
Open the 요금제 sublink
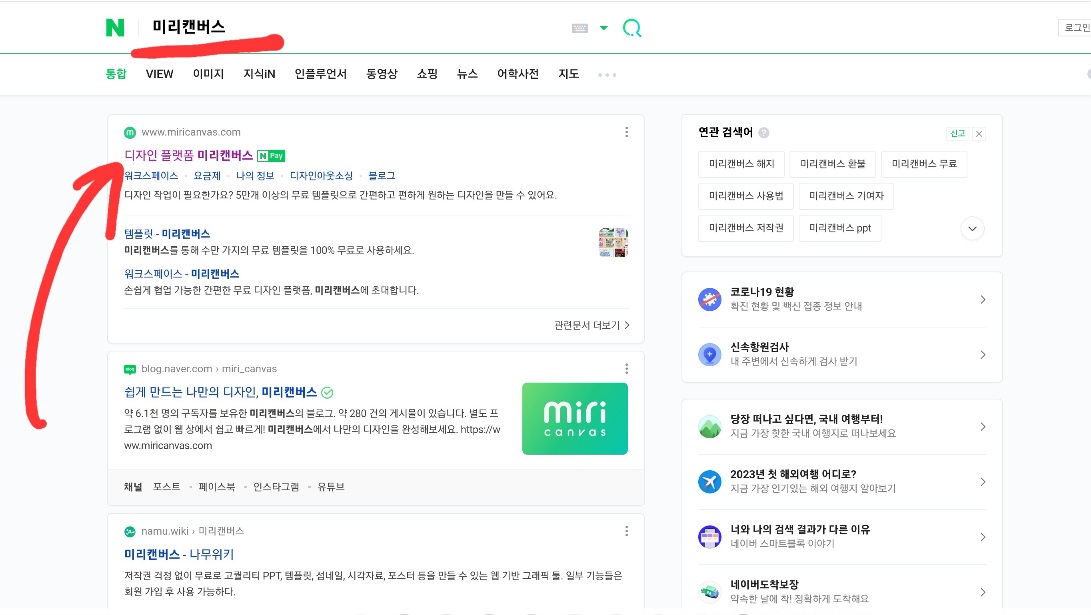click(207, 176)
